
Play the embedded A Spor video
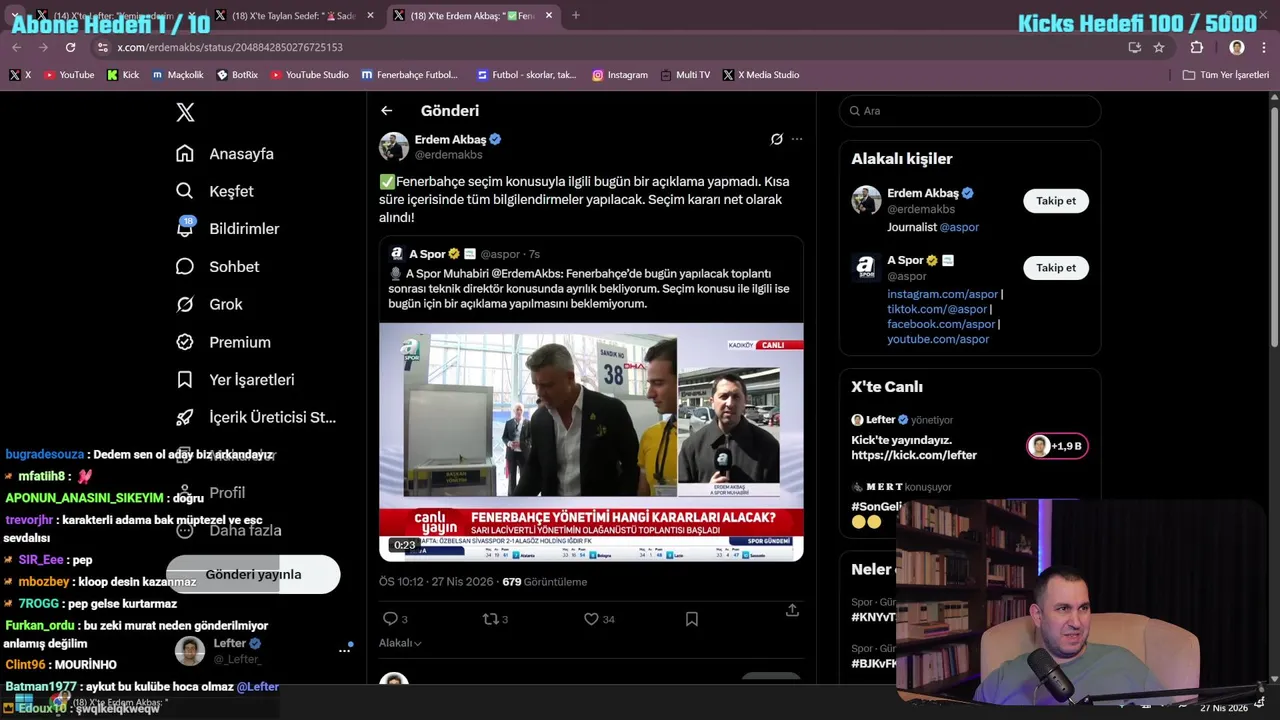591,441
